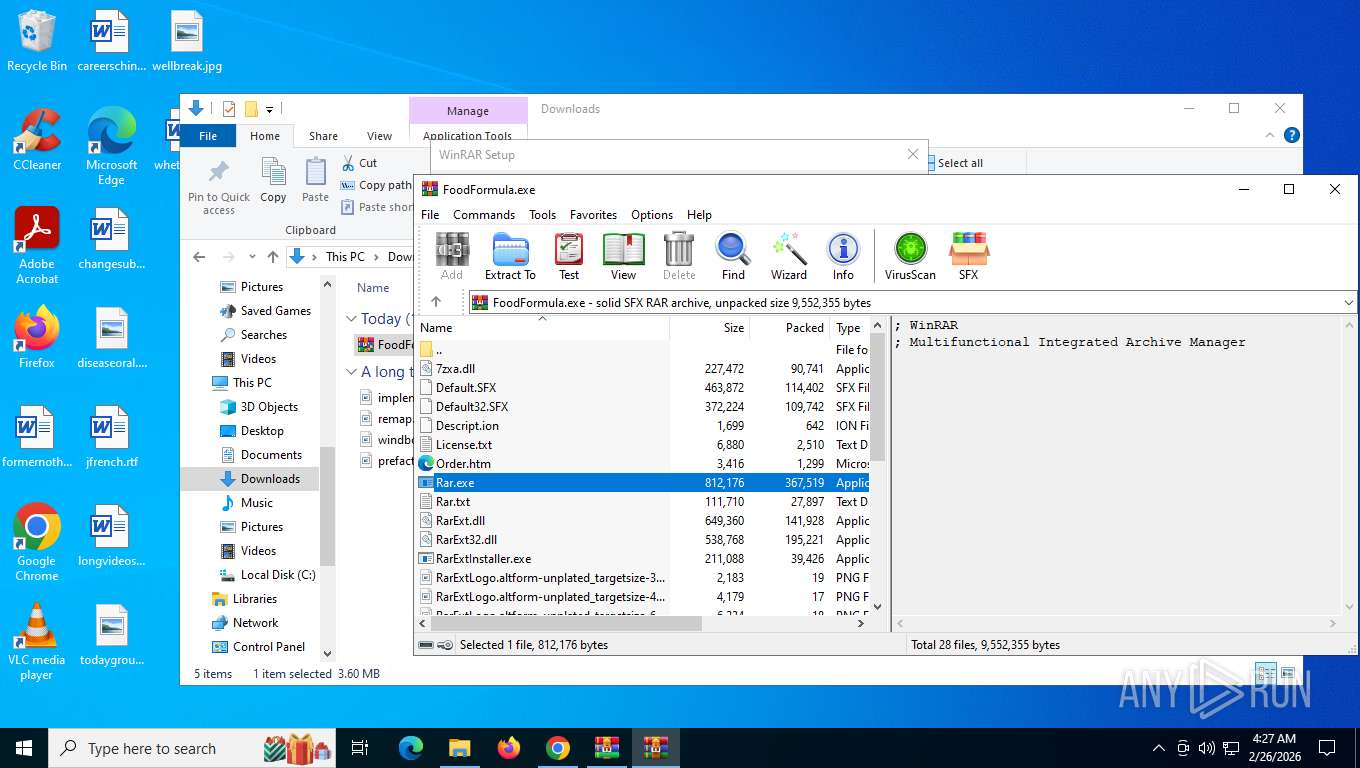Click Cut in Explorer ribbon
1360x768 pixels.
359,162
